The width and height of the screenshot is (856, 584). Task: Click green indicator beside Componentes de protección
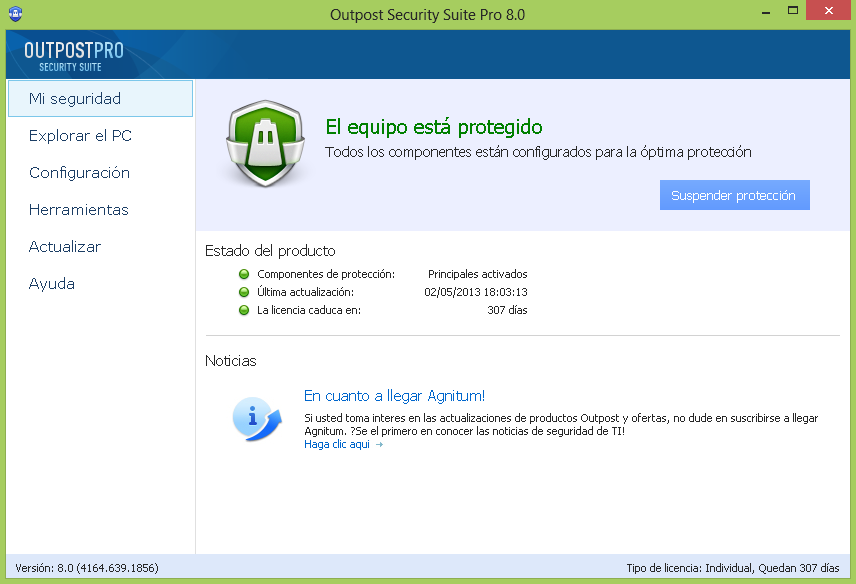(x=244, y=274)
